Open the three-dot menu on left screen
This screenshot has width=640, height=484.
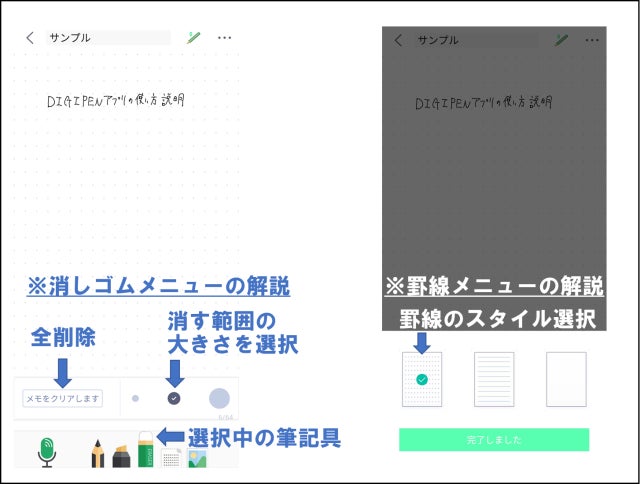[224, 38]
